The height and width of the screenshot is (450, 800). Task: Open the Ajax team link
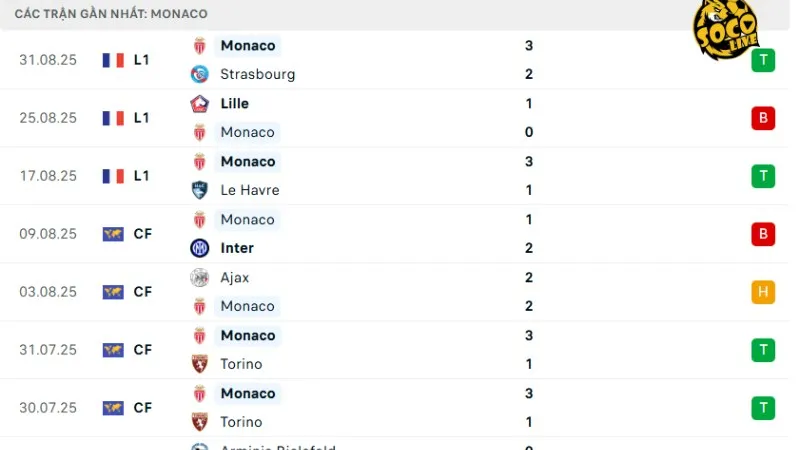tap(235, 277)
